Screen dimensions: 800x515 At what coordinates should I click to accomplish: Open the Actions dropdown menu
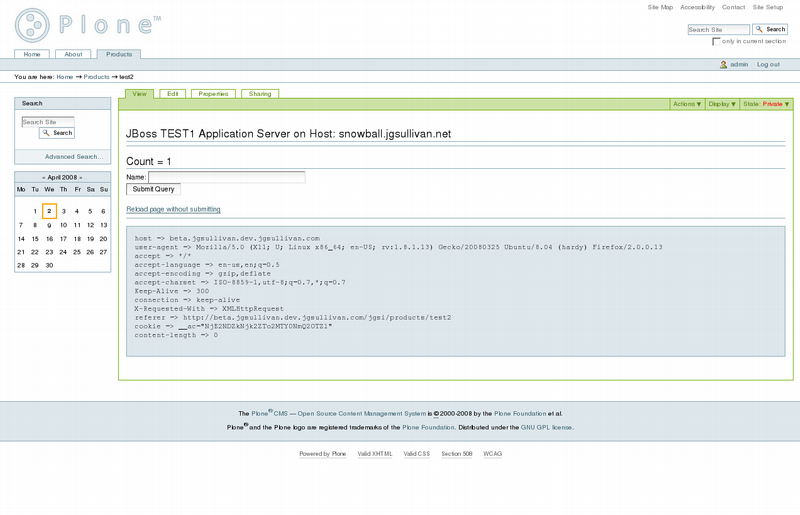coord(687,104)
